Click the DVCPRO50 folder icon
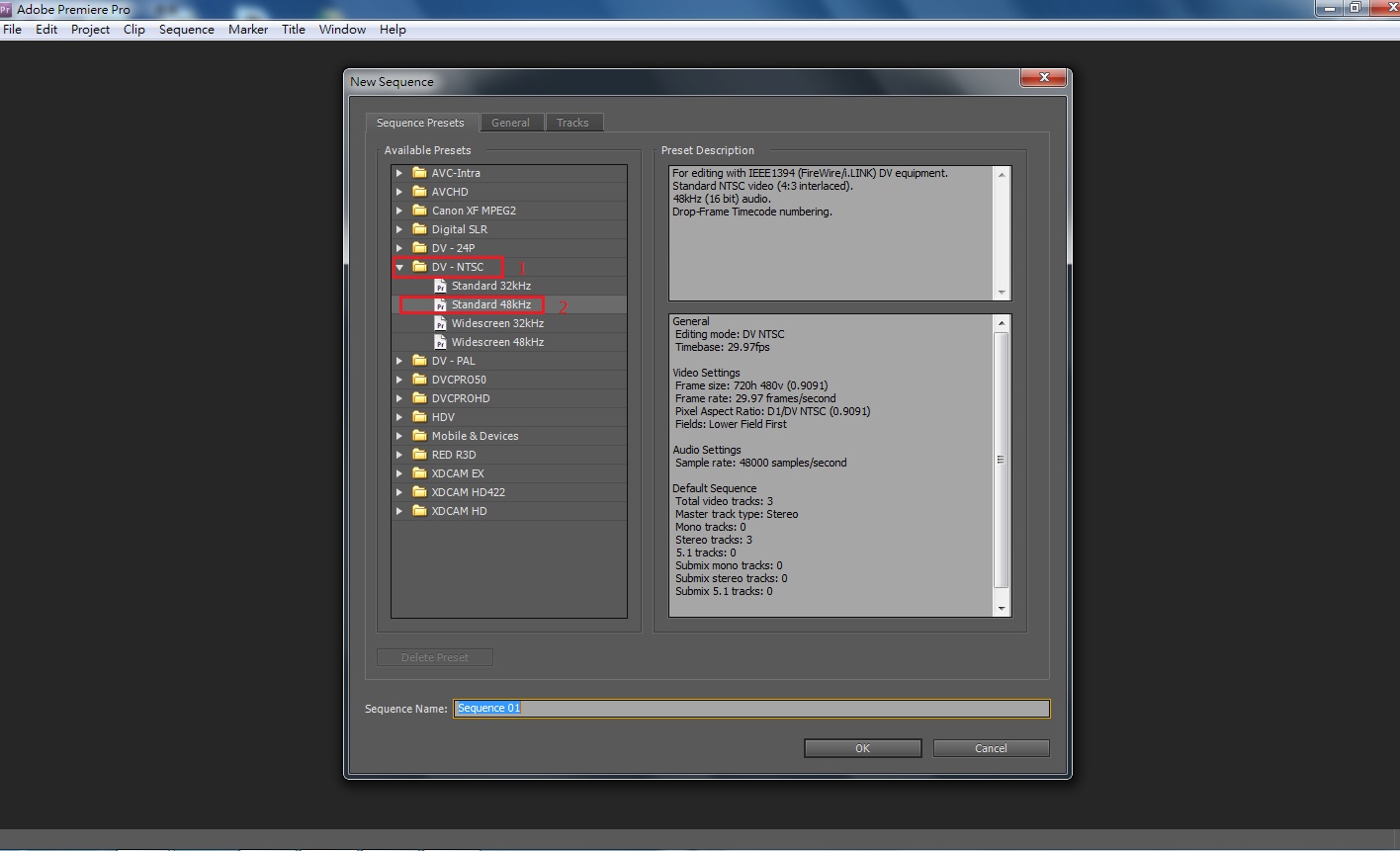The height and width of the screenshot is (851, 1400). (420, 380)
